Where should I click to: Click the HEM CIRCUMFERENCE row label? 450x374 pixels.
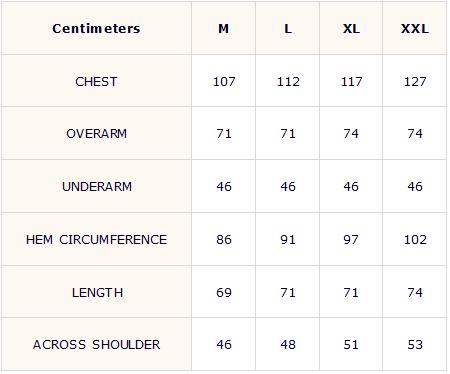96,240
